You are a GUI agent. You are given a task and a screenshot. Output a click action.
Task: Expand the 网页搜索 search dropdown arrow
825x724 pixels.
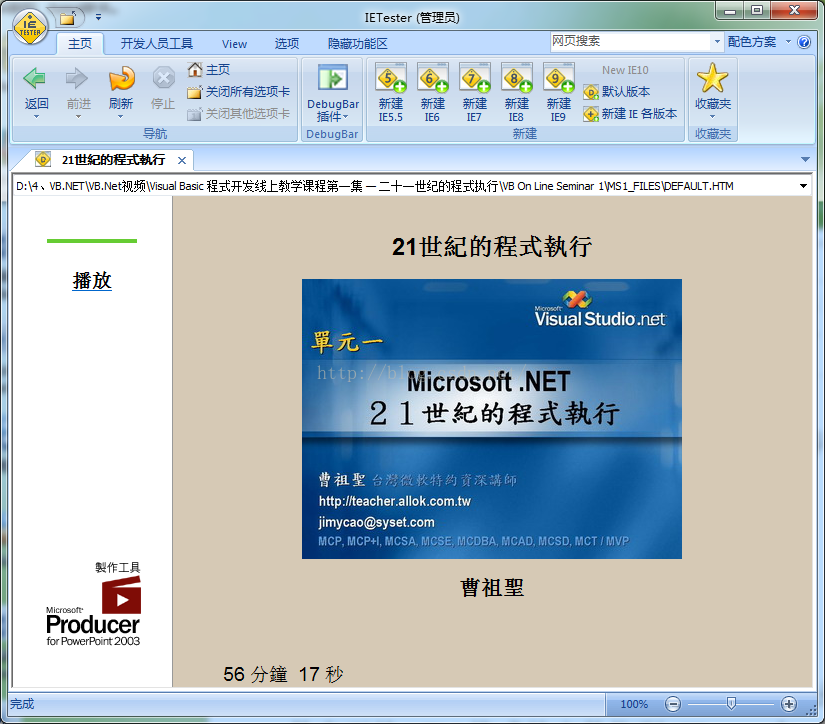717,41
